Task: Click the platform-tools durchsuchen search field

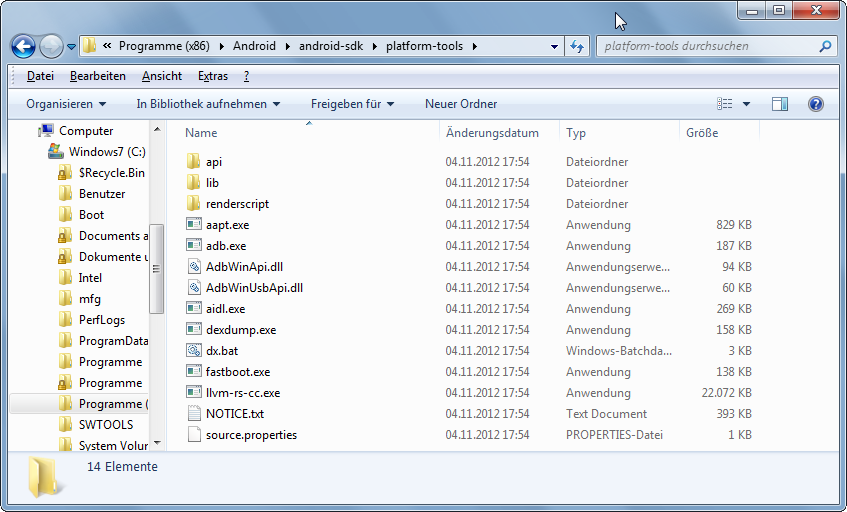Action: [x=708, y=46]
